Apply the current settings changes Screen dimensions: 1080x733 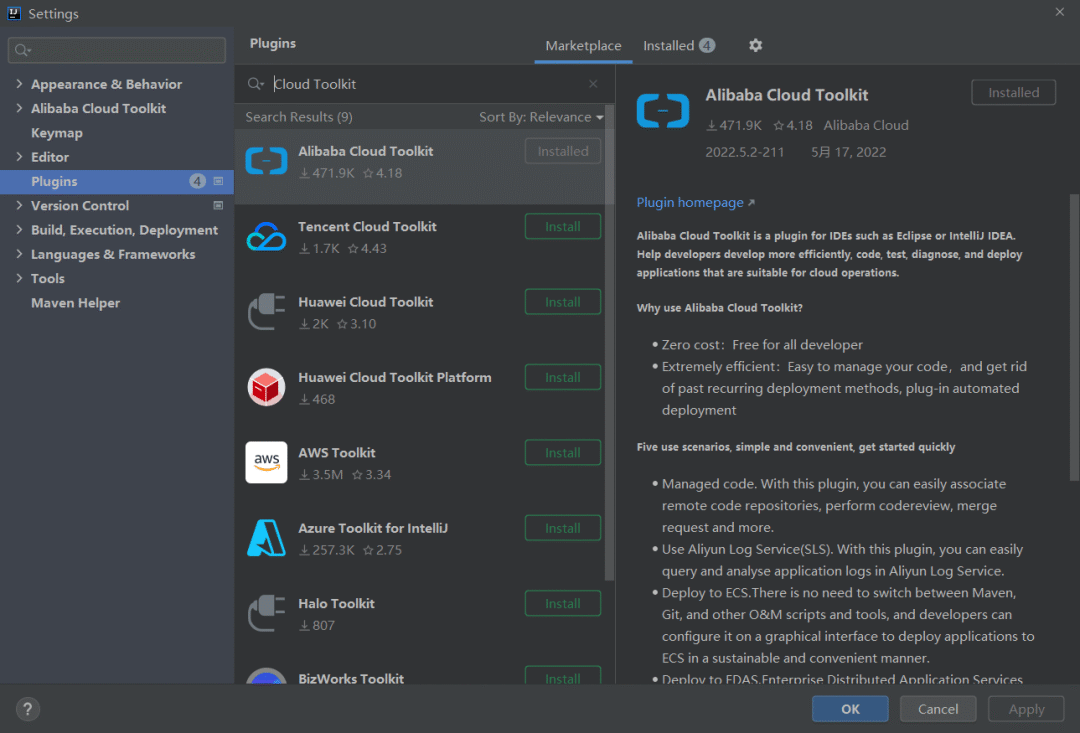pyautogui.click(x=1026, y=708)
